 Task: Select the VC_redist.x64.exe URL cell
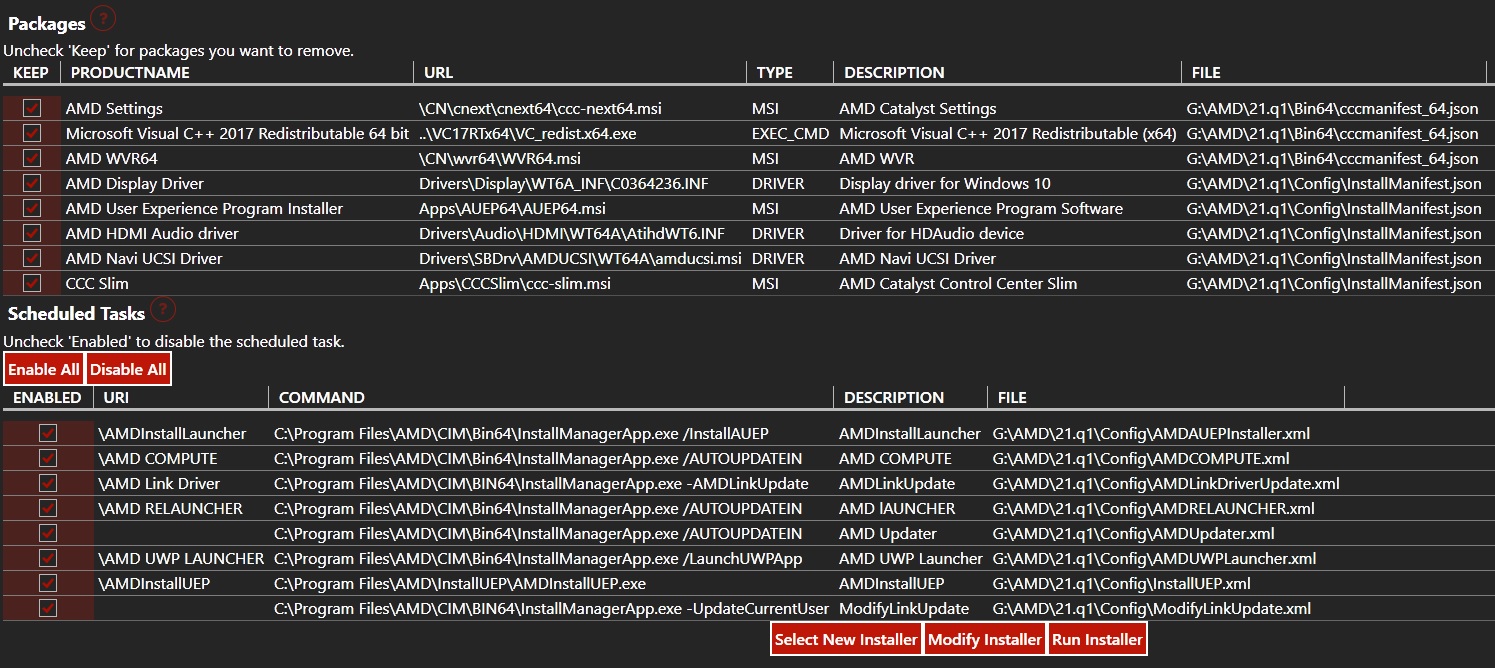[x=527, y=133]
